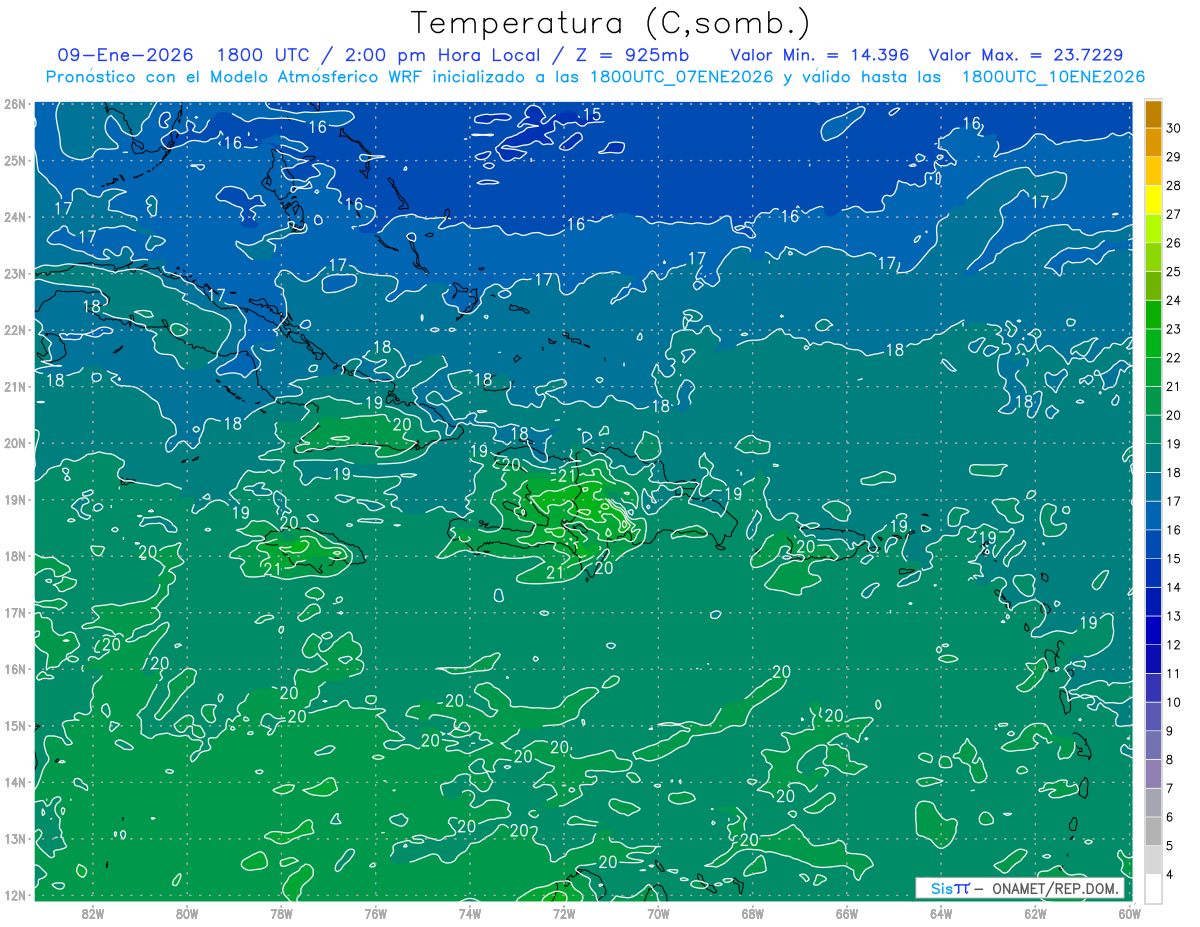Click the latitude axis label 20N
The width and height of the screenshot is (1200, 927).
15,443
